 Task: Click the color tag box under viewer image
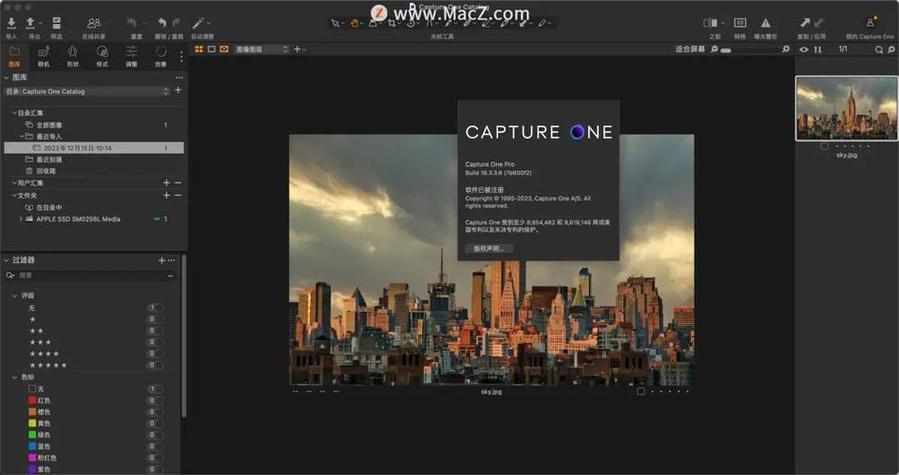point(640,391)
